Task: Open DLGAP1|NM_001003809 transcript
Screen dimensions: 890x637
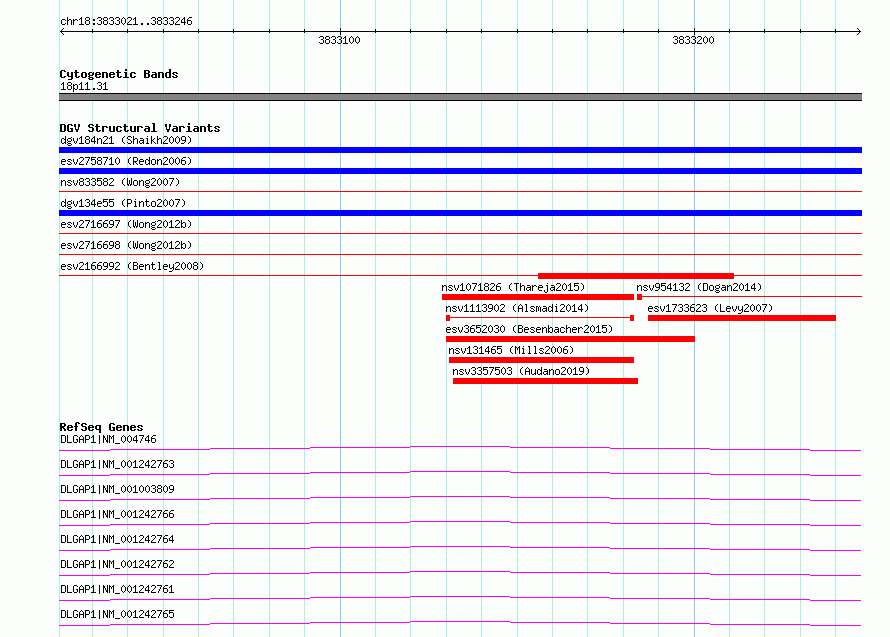Action: pyautogui.click(x=117, y=489)
